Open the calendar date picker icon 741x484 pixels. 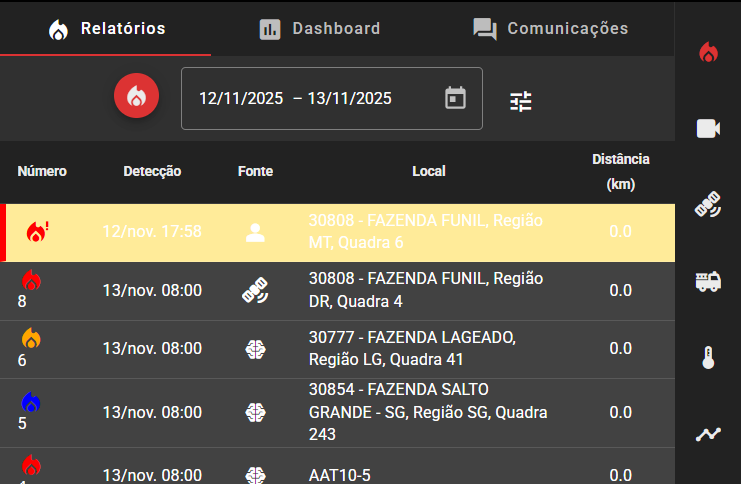(455, 98)
